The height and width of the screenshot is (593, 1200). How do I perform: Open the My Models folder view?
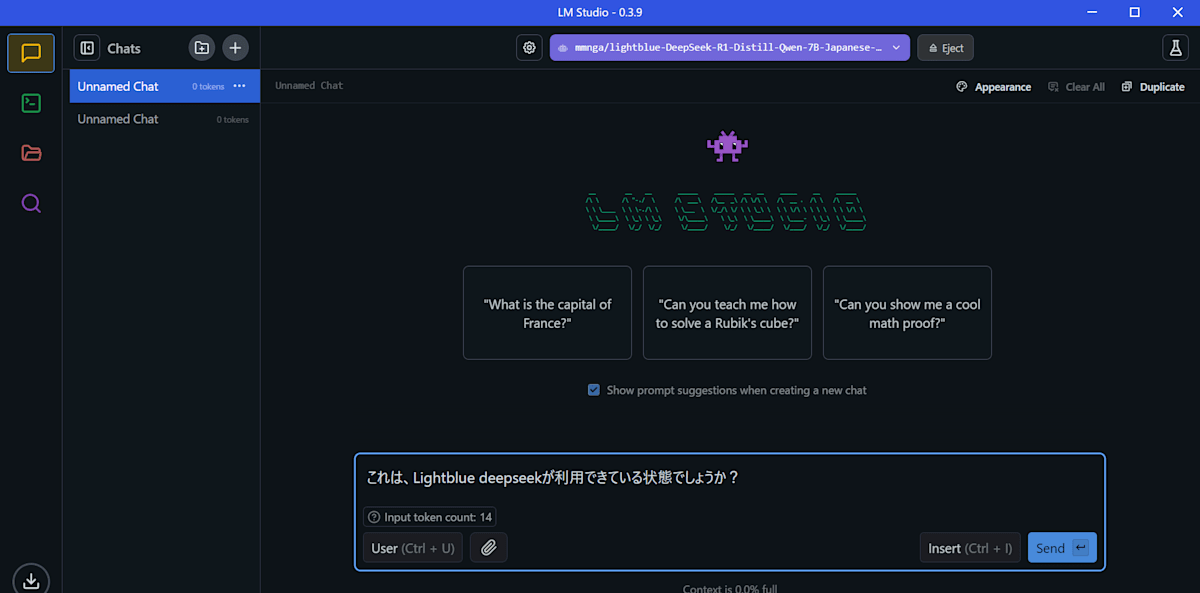pos(31,153)
